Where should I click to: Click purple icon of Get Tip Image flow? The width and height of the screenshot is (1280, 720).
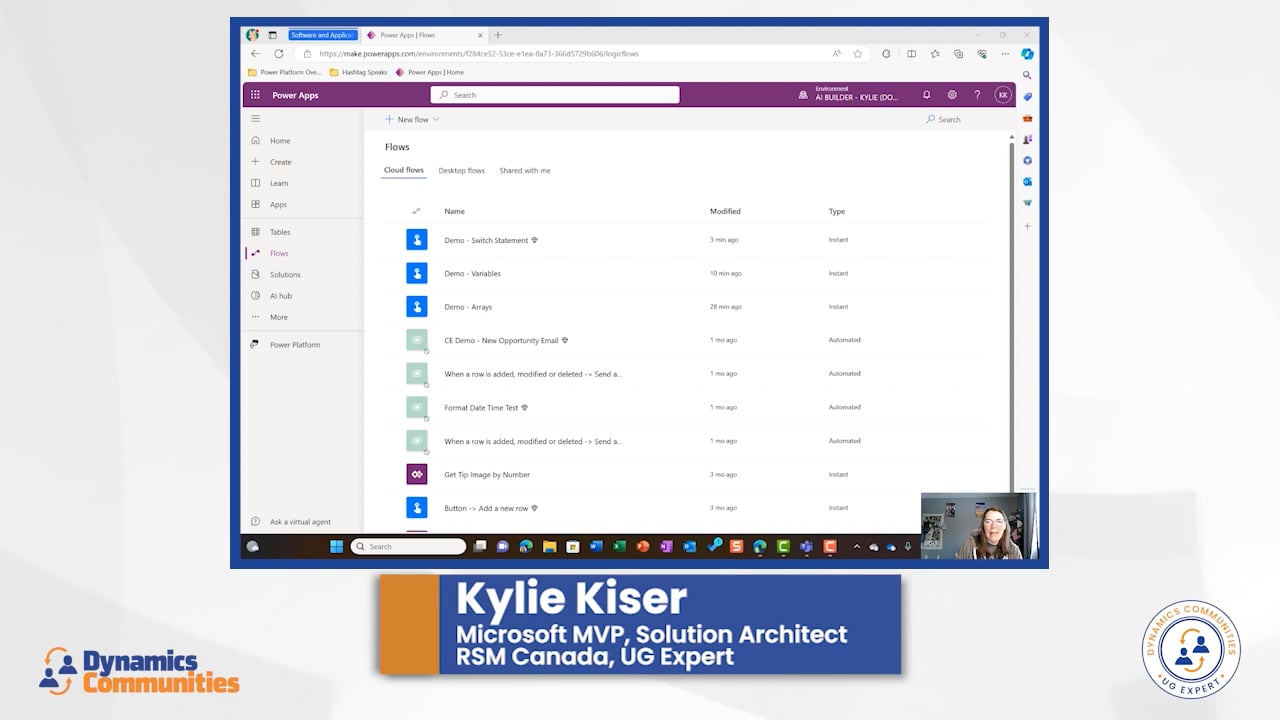pos(417,474)
